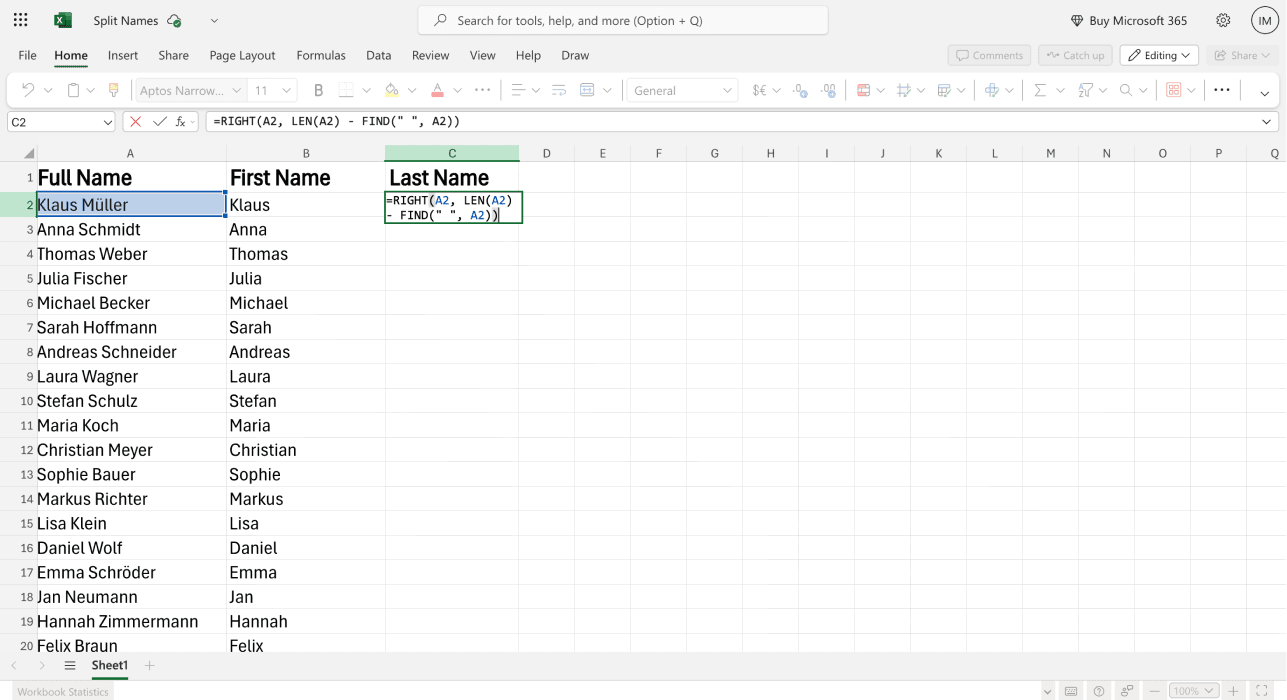Click the Comments button

(x=988, y=55)
